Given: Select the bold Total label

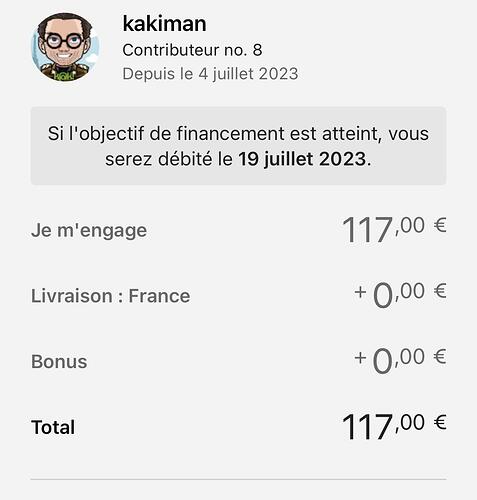Looking at the screenshot, I should pos(53,427).
